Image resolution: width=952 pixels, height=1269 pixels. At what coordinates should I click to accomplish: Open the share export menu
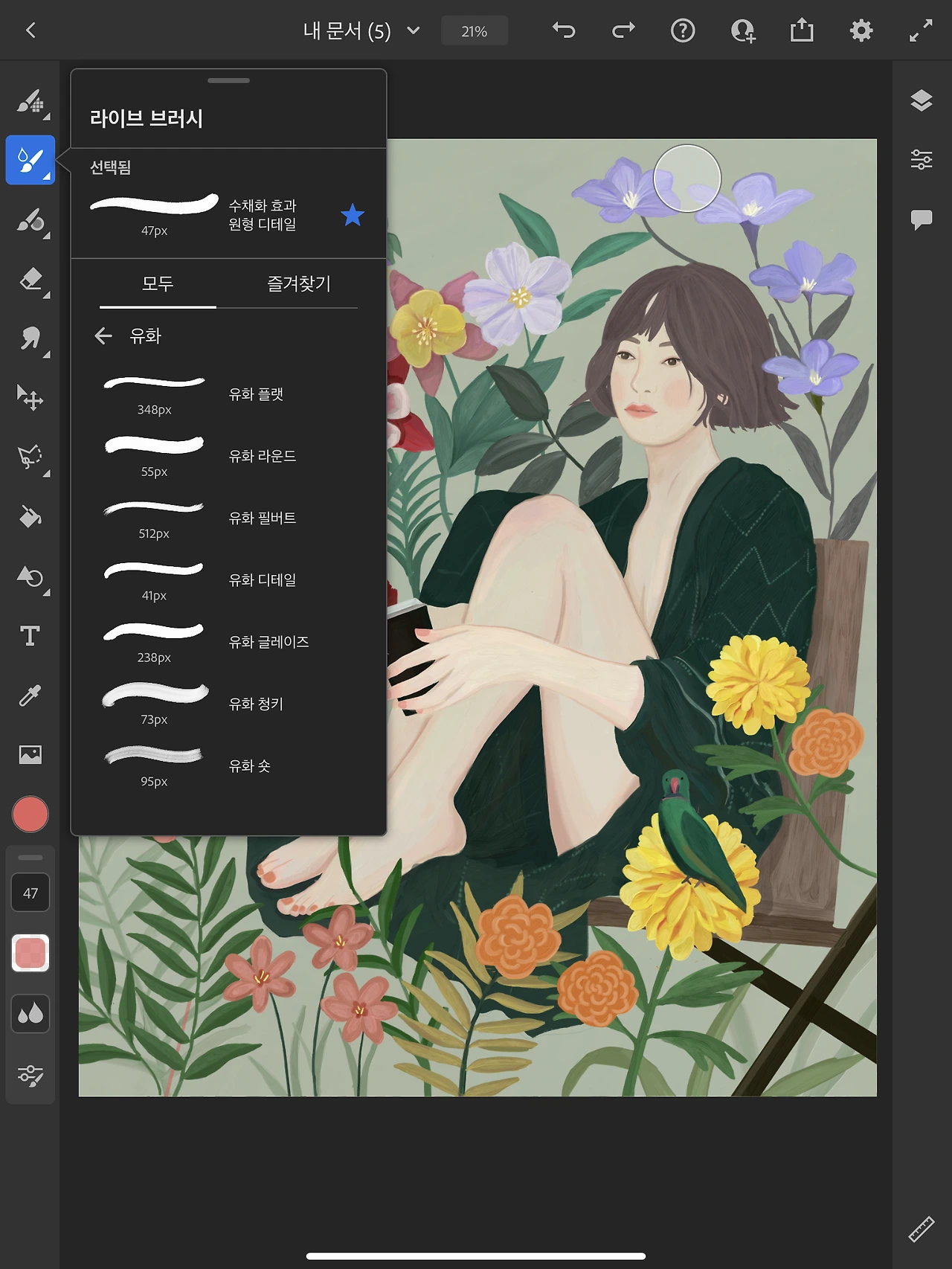pos(802,30)
